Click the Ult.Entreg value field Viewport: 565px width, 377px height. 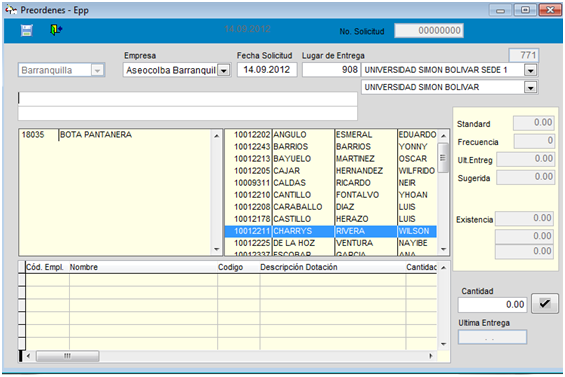[x=525, y=159]
